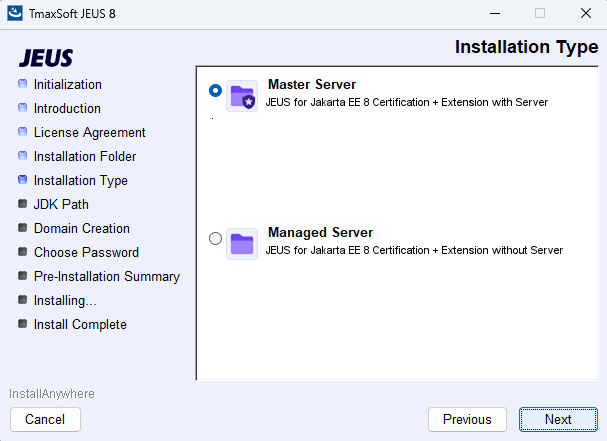Click the bullet icon beside Install Complete

pyautogui.click(x=23, y=325)
